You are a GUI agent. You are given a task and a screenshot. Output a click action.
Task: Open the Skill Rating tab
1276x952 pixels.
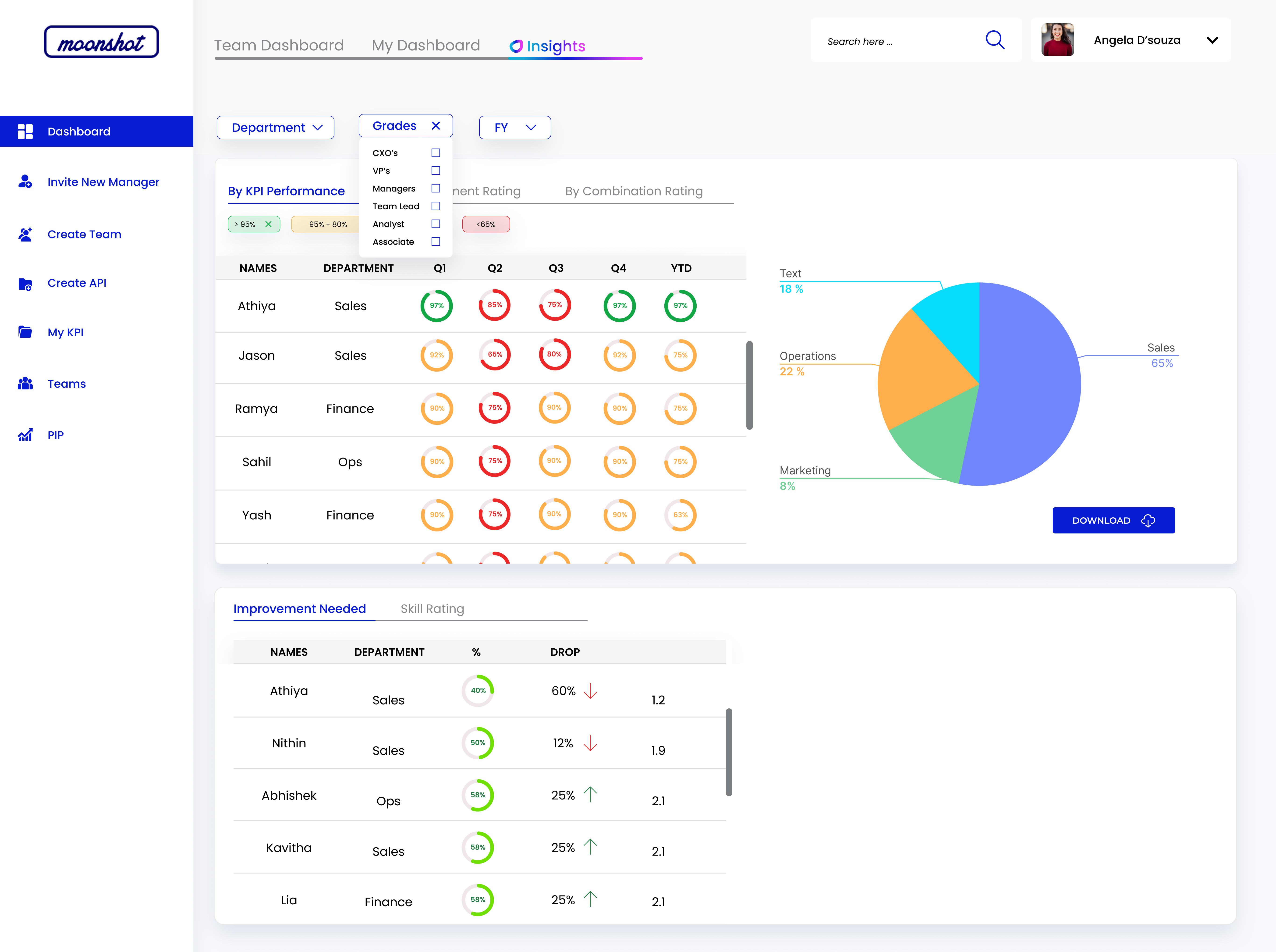432,608
